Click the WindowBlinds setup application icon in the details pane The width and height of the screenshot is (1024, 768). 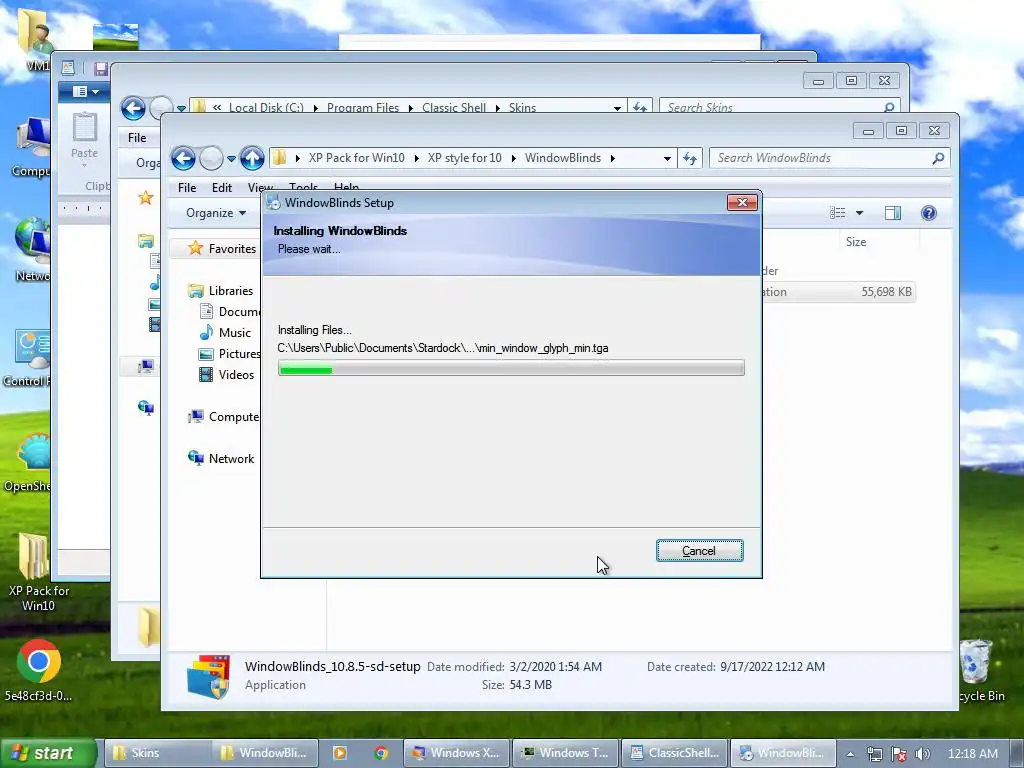pos(209,676)
